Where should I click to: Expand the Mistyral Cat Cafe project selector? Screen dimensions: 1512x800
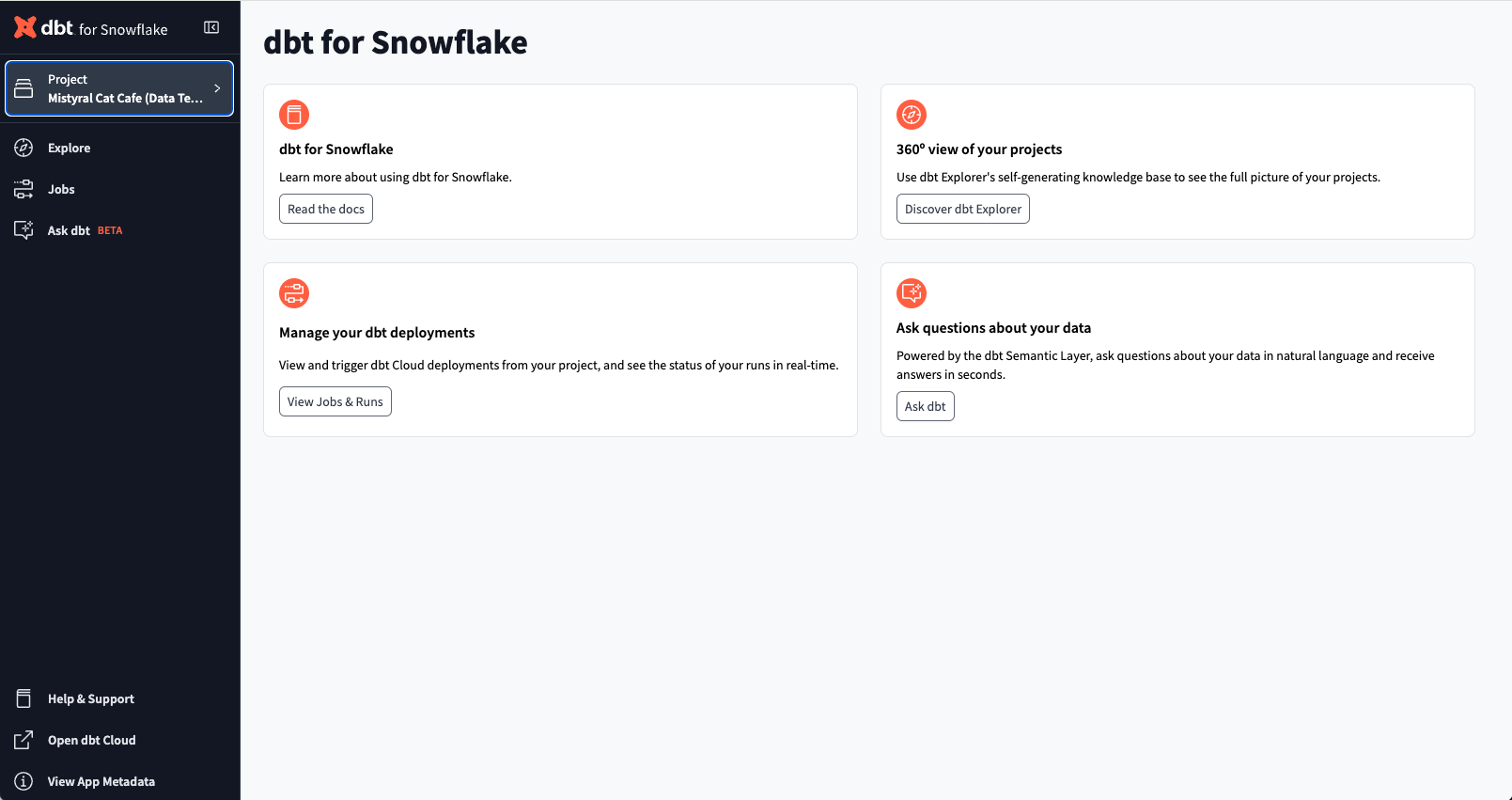119,88
